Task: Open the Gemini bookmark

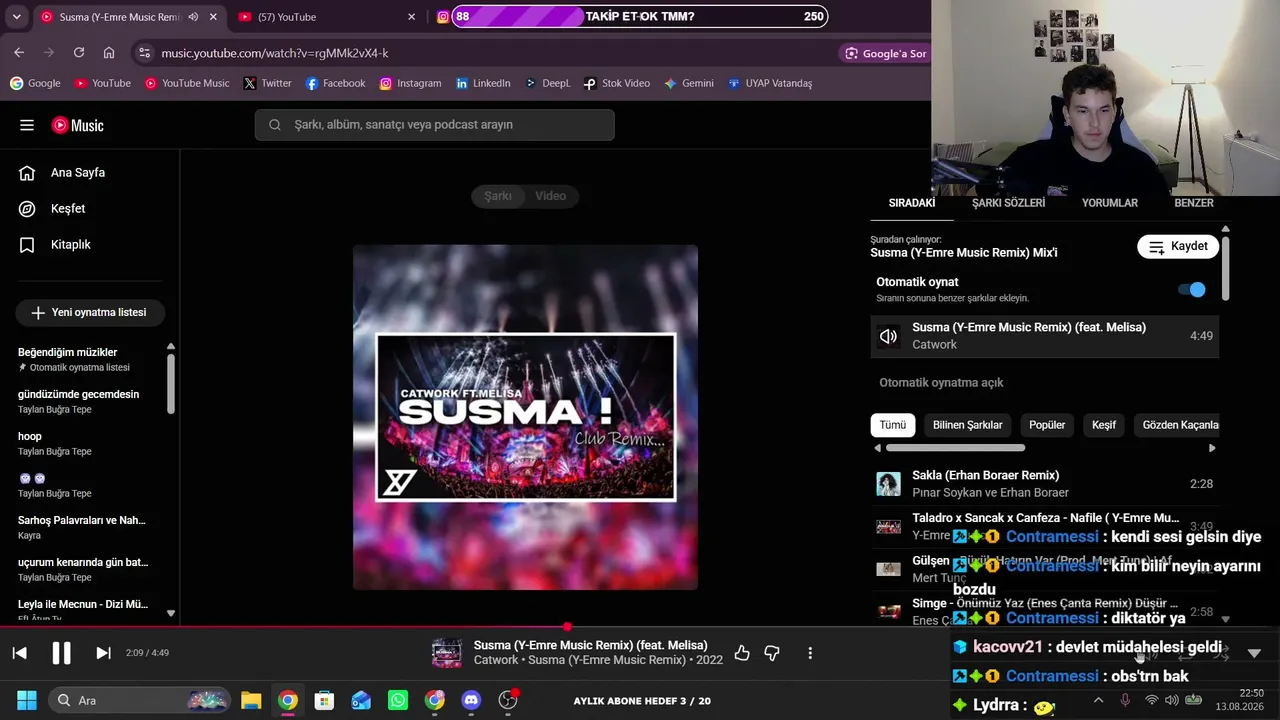Action: tap(689, 83)
